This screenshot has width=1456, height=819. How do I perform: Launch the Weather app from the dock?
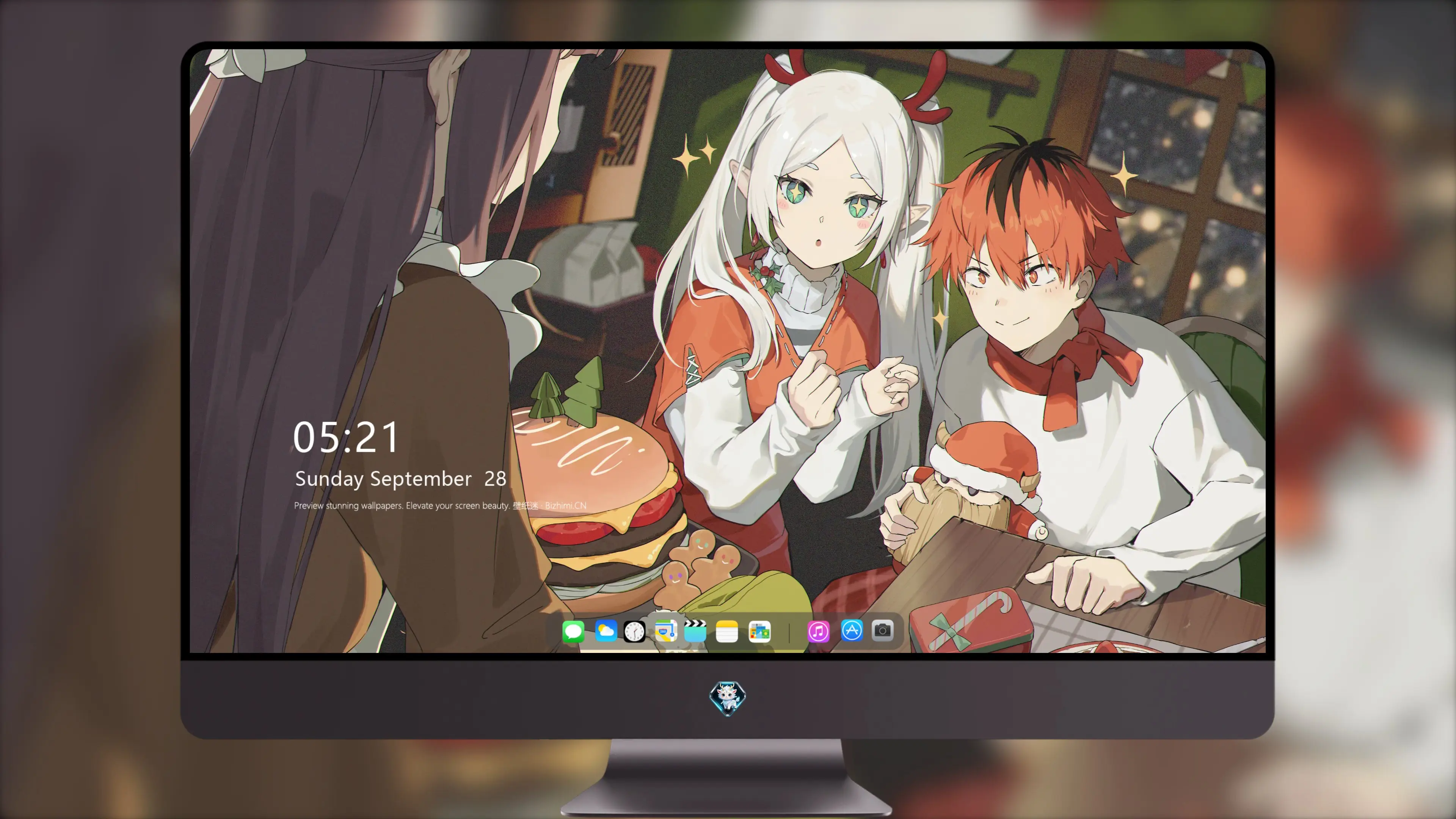click(x=606, y=631)
